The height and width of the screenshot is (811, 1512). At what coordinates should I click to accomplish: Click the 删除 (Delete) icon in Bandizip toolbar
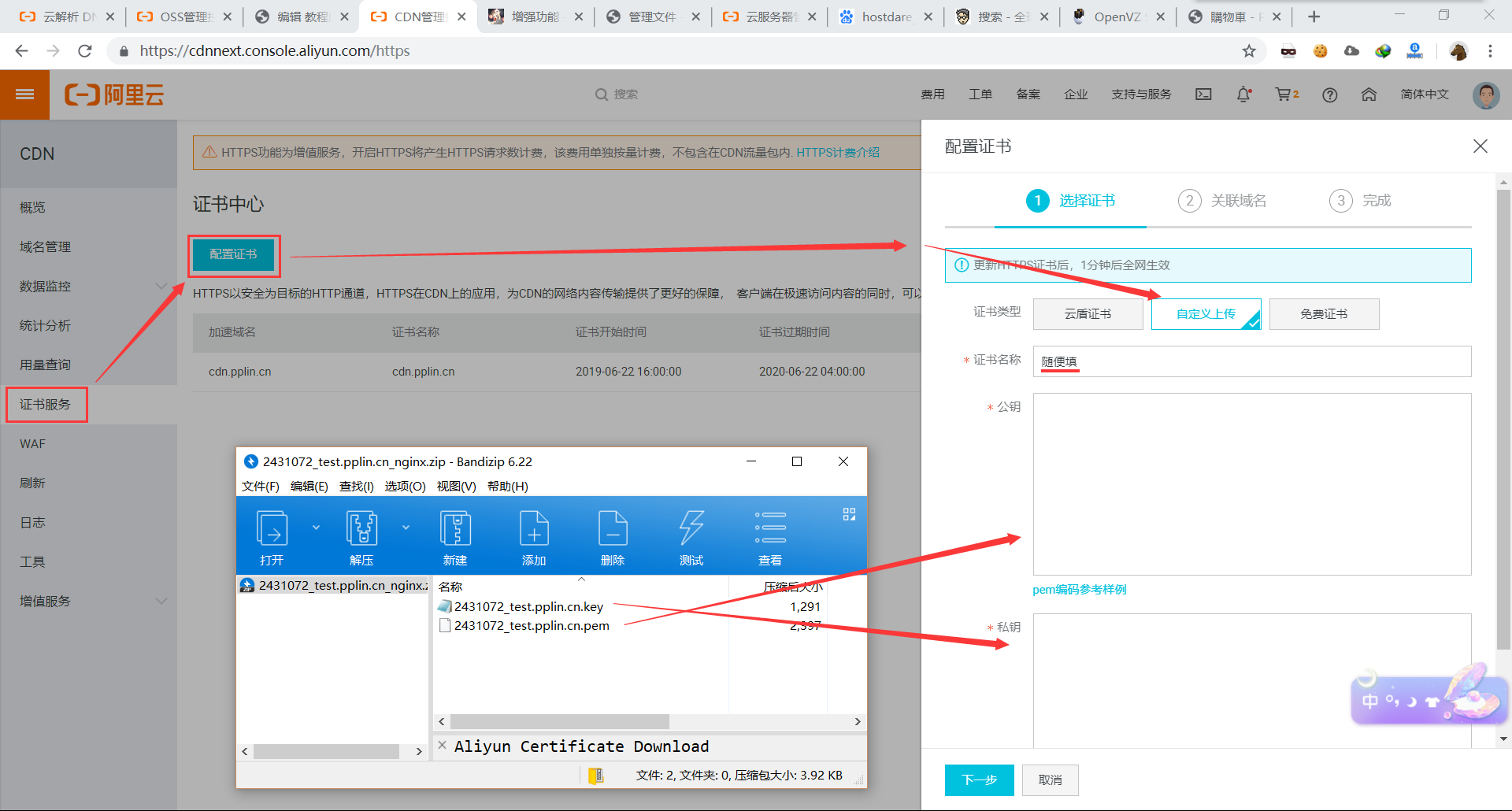point(613,536)
